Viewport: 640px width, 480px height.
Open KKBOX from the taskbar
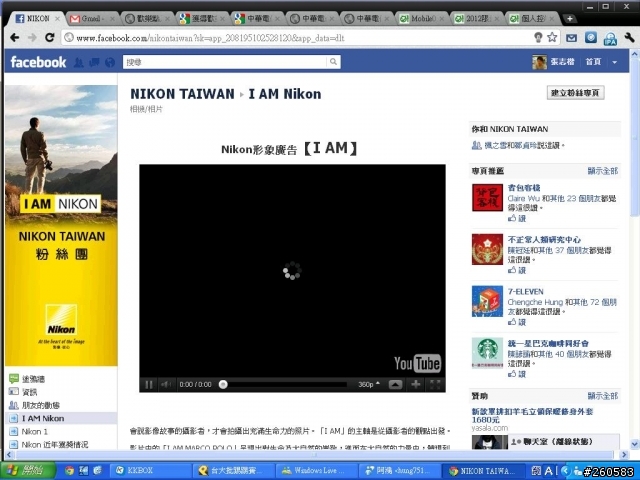(151, 471)
